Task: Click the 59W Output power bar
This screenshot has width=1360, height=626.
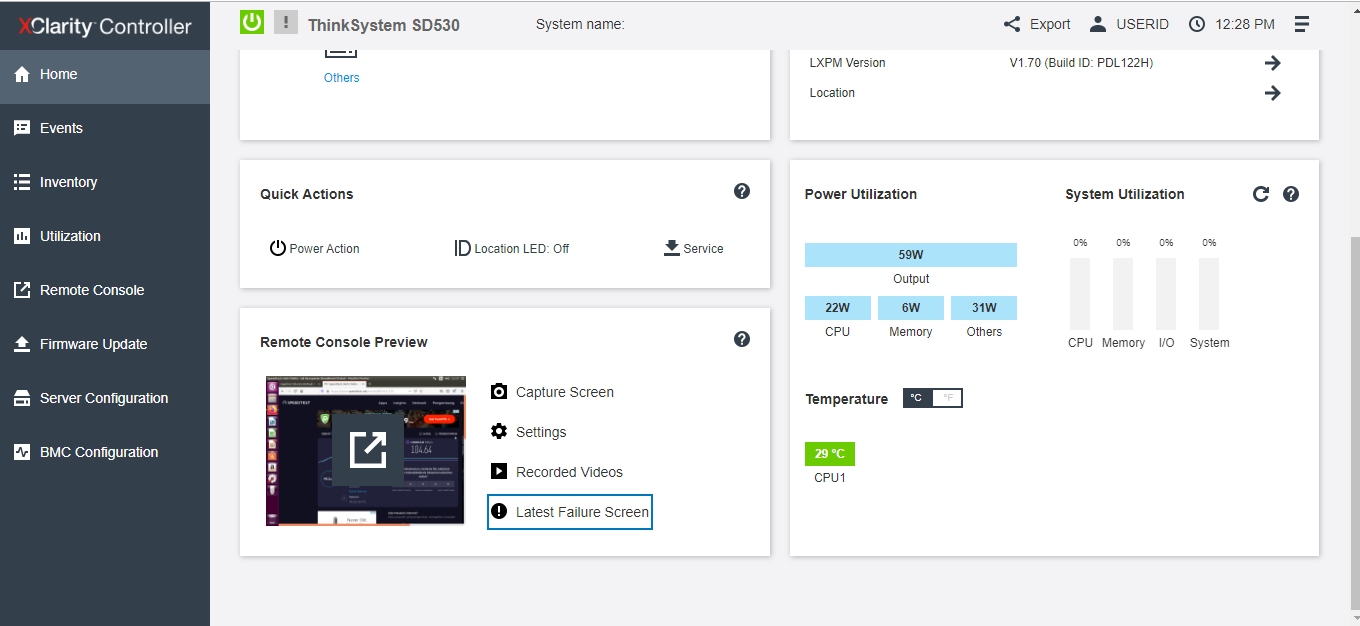Action: coord(910,254)
